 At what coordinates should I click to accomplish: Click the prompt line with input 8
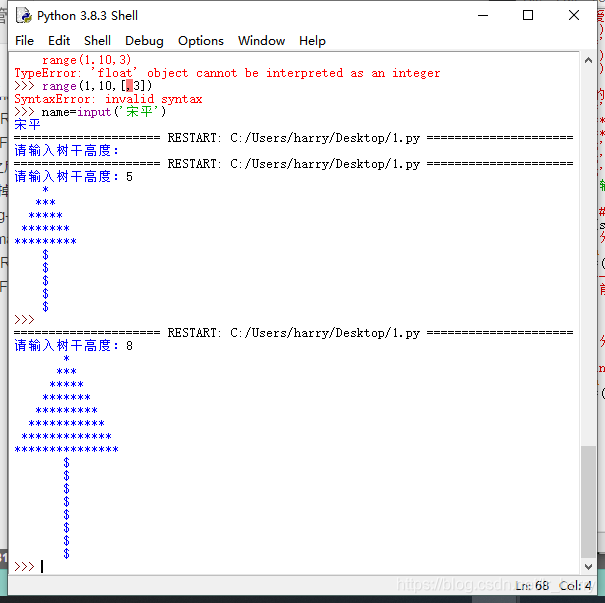(x=73, y=346)
